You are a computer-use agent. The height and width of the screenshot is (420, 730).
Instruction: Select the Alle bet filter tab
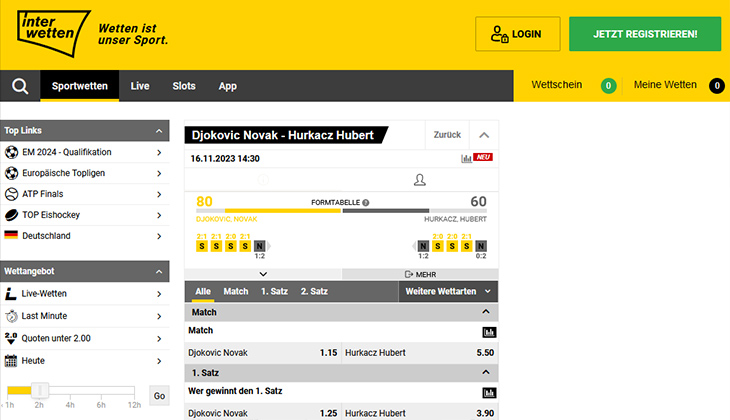click(203, 291)
